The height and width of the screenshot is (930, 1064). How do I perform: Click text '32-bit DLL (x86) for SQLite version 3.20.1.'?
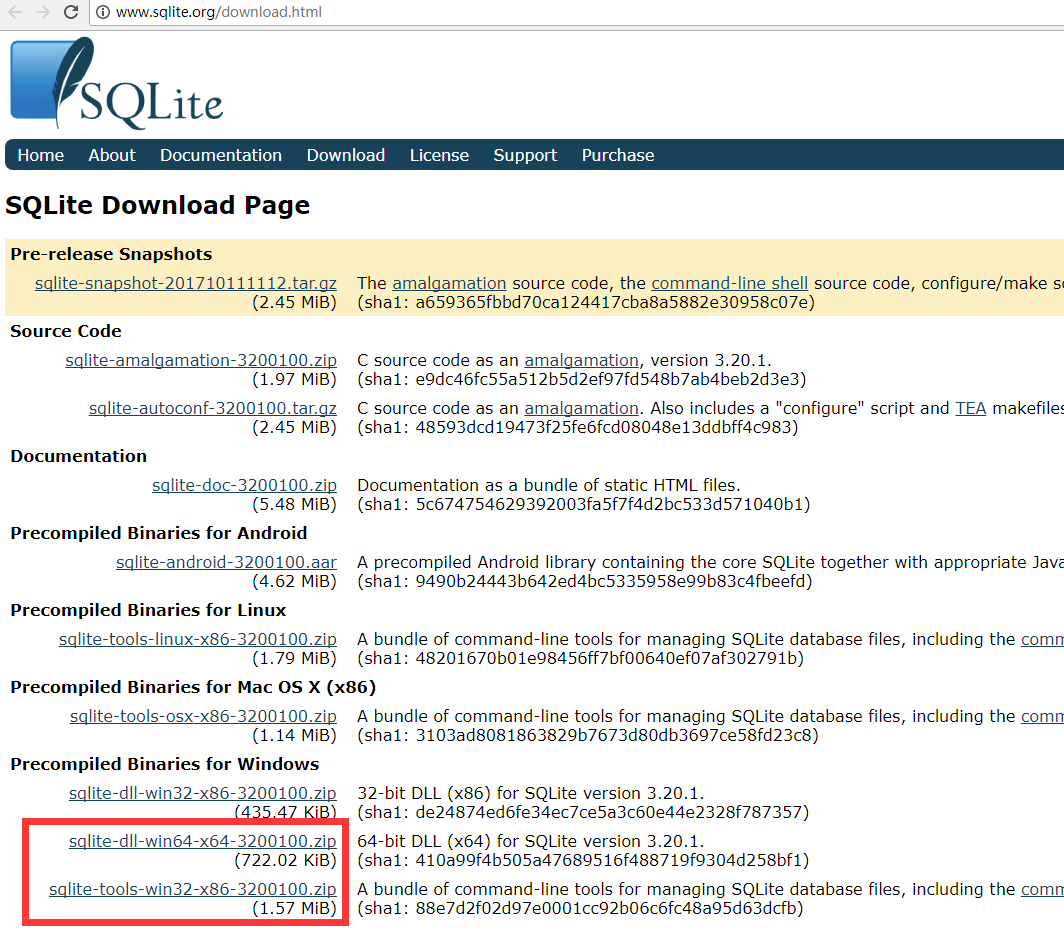click(531, 793)
